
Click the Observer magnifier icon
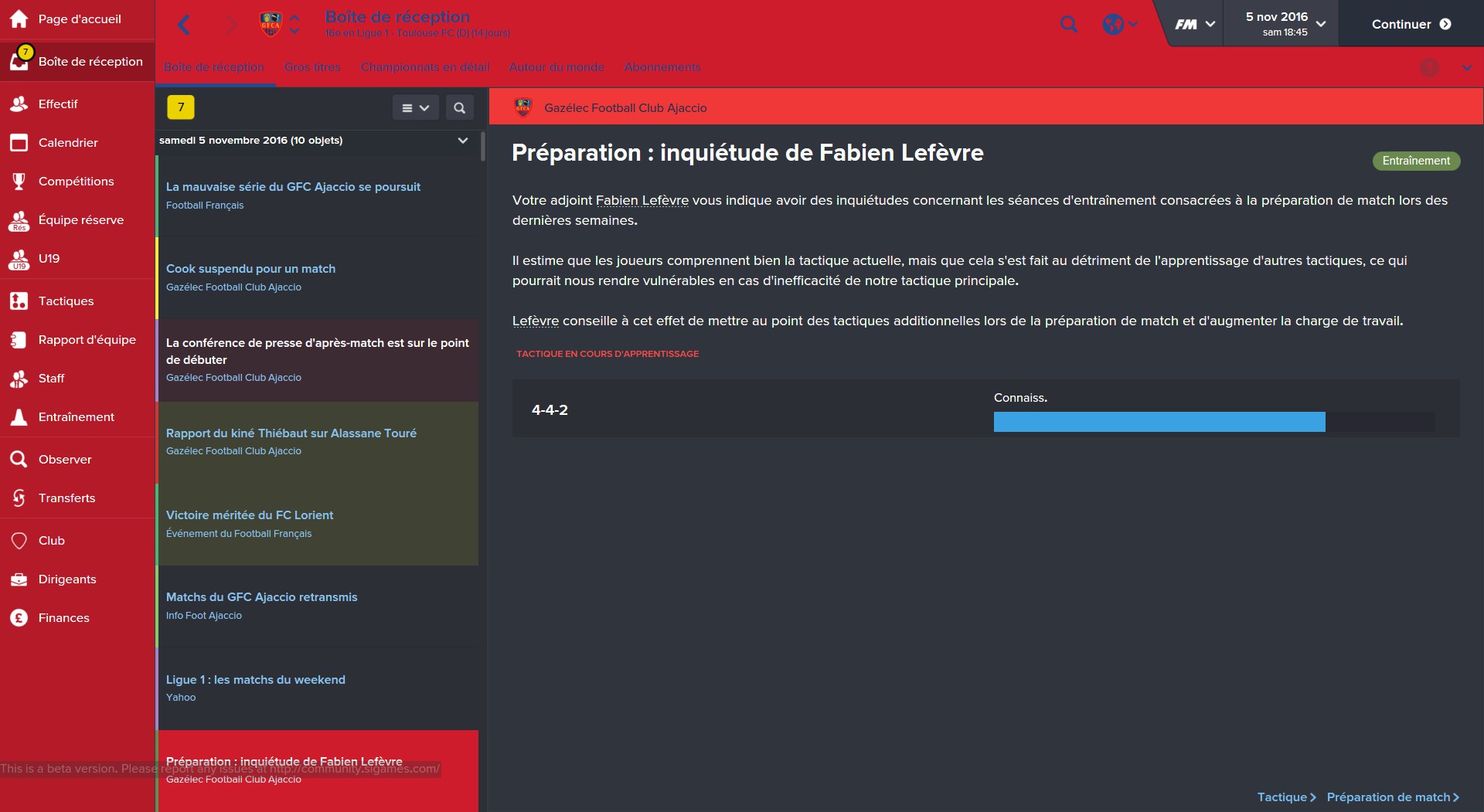pyautogui.click(x=19, y=459)
